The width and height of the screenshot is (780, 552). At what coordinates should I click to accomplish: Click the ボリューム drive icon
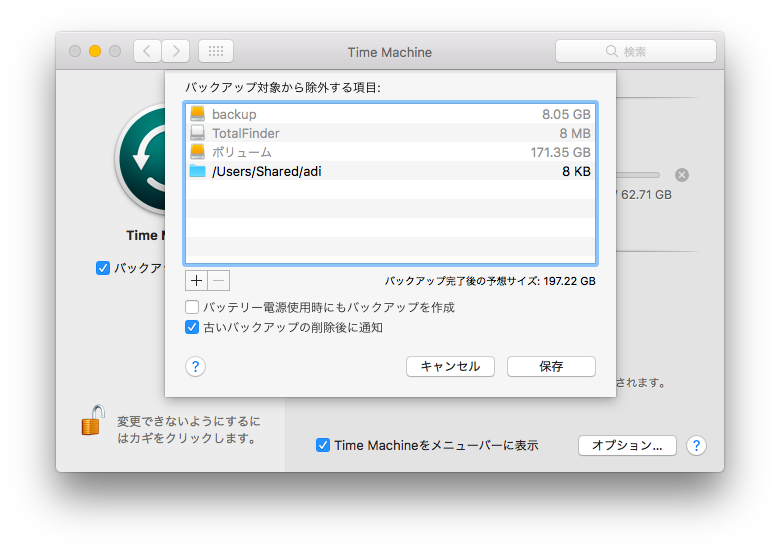(x=197, y=152)
